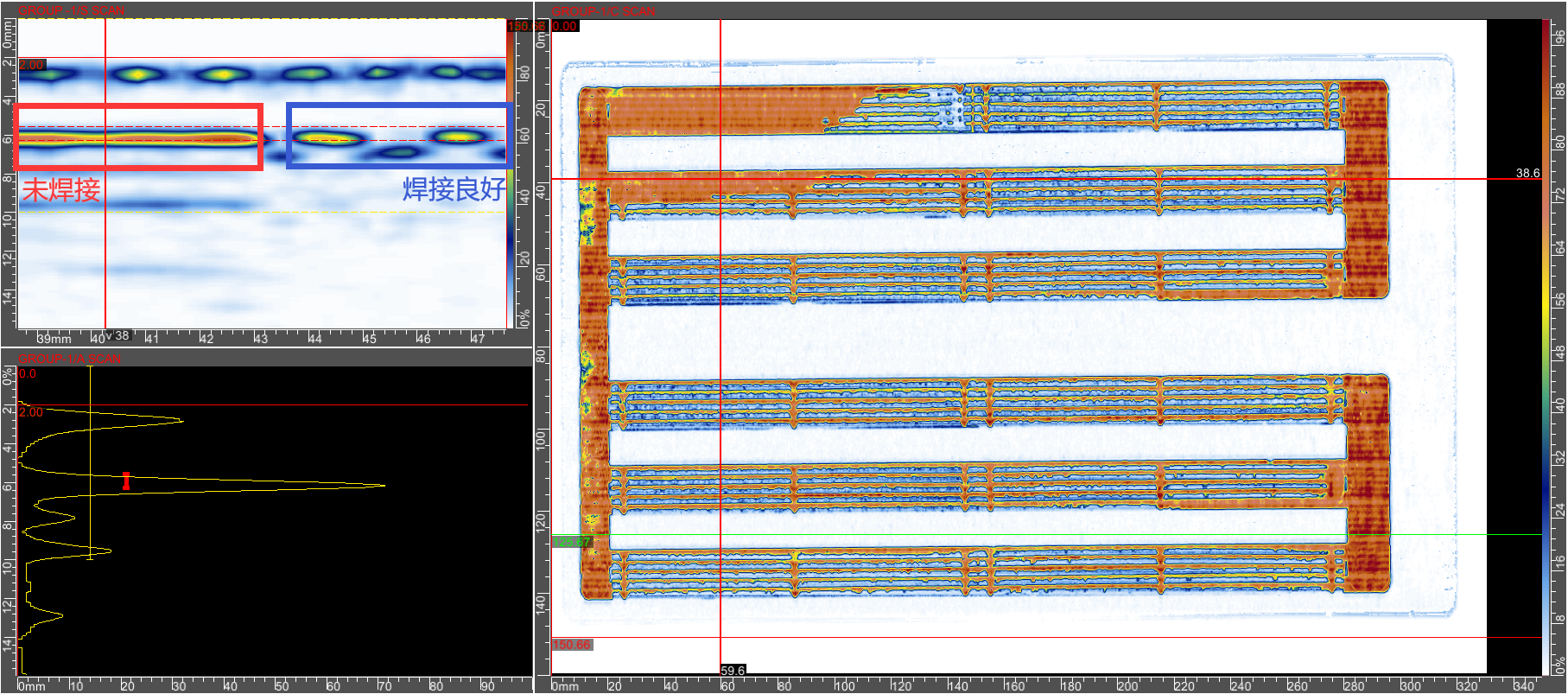Click the 2.00 gate label in S-scan
Screen dimensions: 1568x694
coord(32,65)
